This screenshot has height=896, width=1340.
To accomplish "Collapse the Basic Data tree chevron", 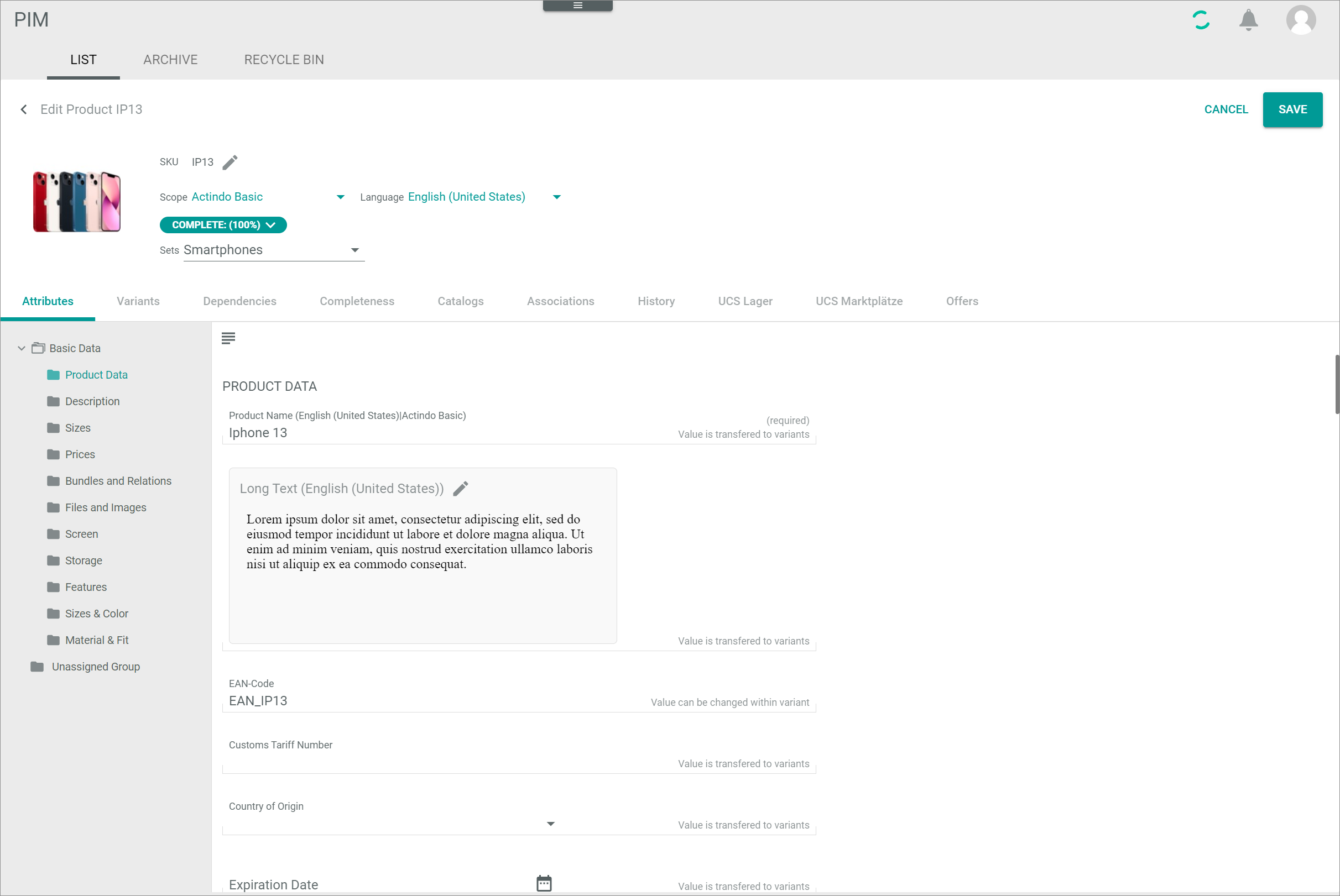I will 22,348.
